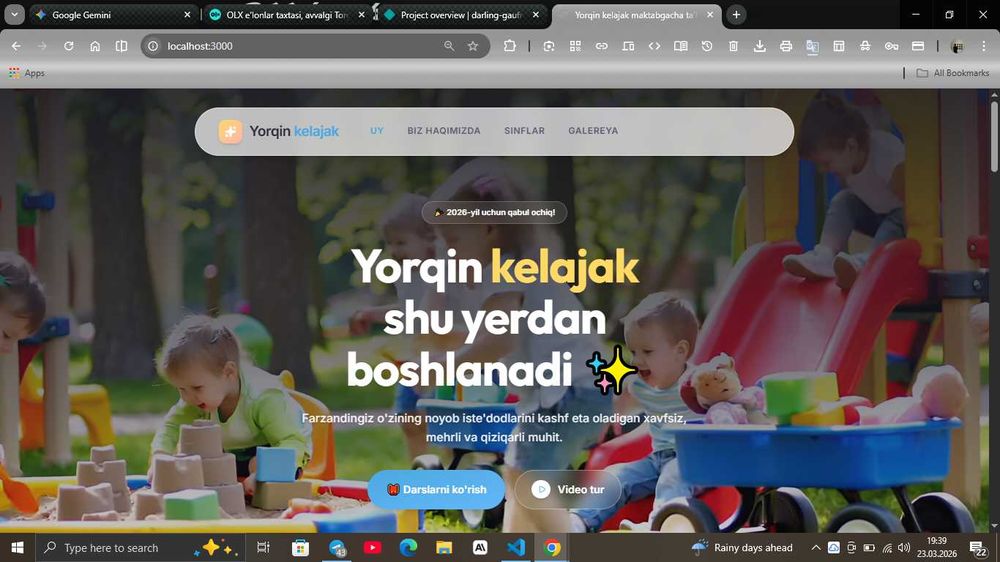Open developer tools code brackets icon
The image size is (1000, 562).
[x=654, y=46]
